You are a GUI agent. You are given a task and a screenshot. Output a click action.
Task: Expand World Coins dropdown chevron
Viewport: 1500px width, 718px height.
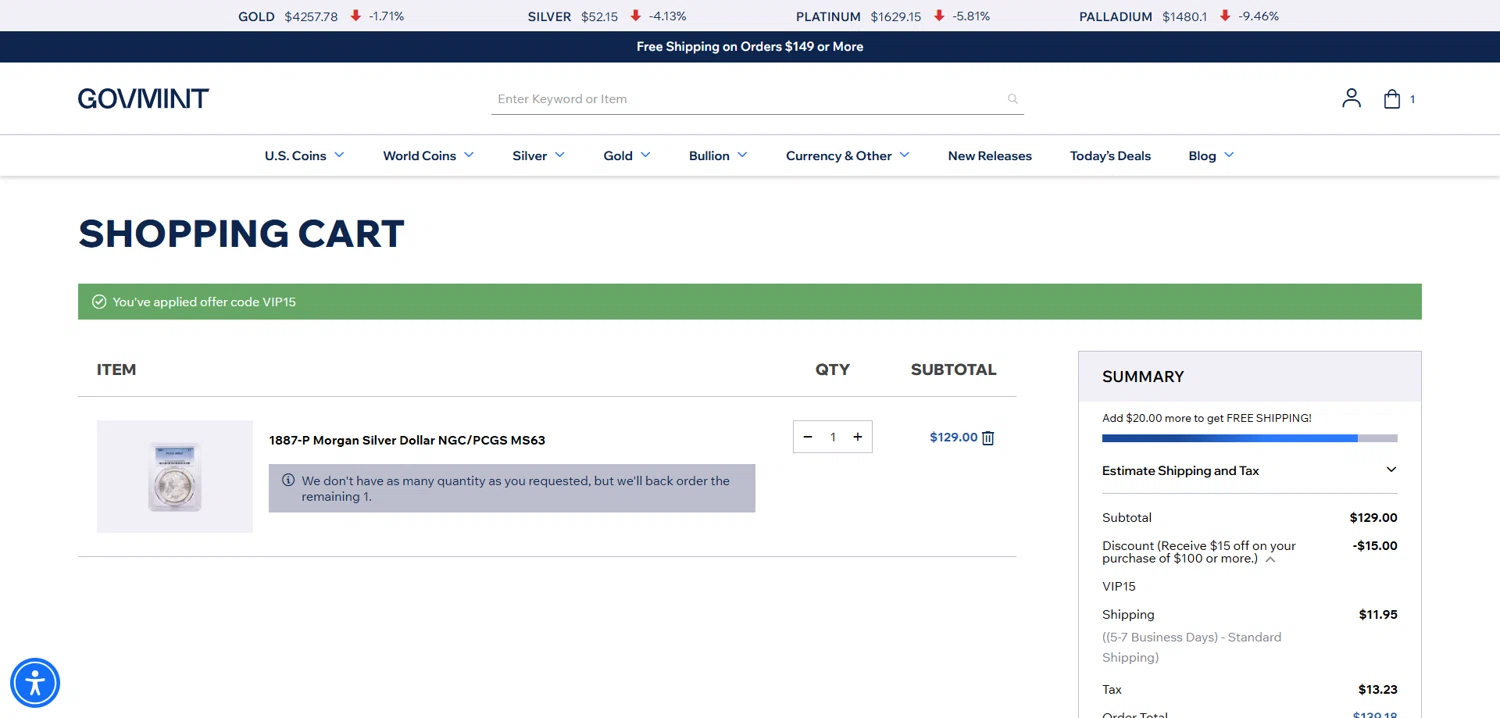click(468, 155)
